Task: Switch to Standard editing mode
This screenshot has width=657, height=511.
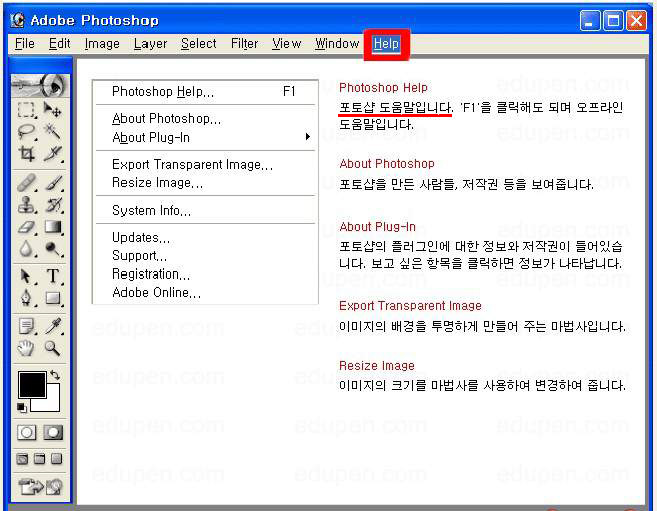Action: pyautogui.click(x=27, y=432)
